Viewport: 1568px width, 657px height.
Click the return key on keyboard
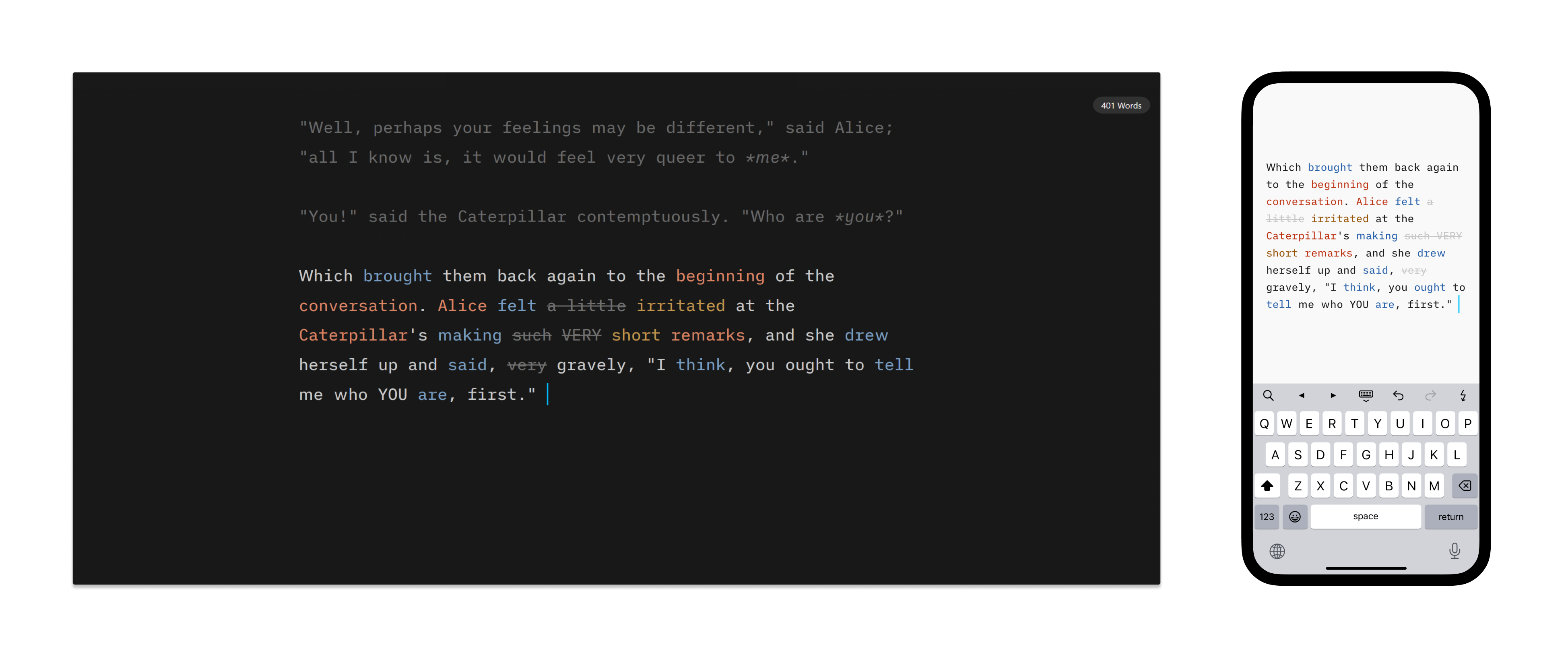click(1450, 516)
